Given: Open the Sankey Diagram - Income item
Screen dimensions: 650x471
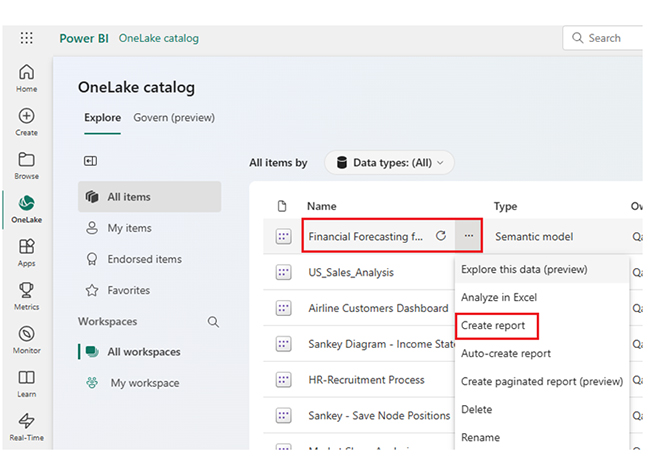Looking at the screenshot, I should click(381, 344).
